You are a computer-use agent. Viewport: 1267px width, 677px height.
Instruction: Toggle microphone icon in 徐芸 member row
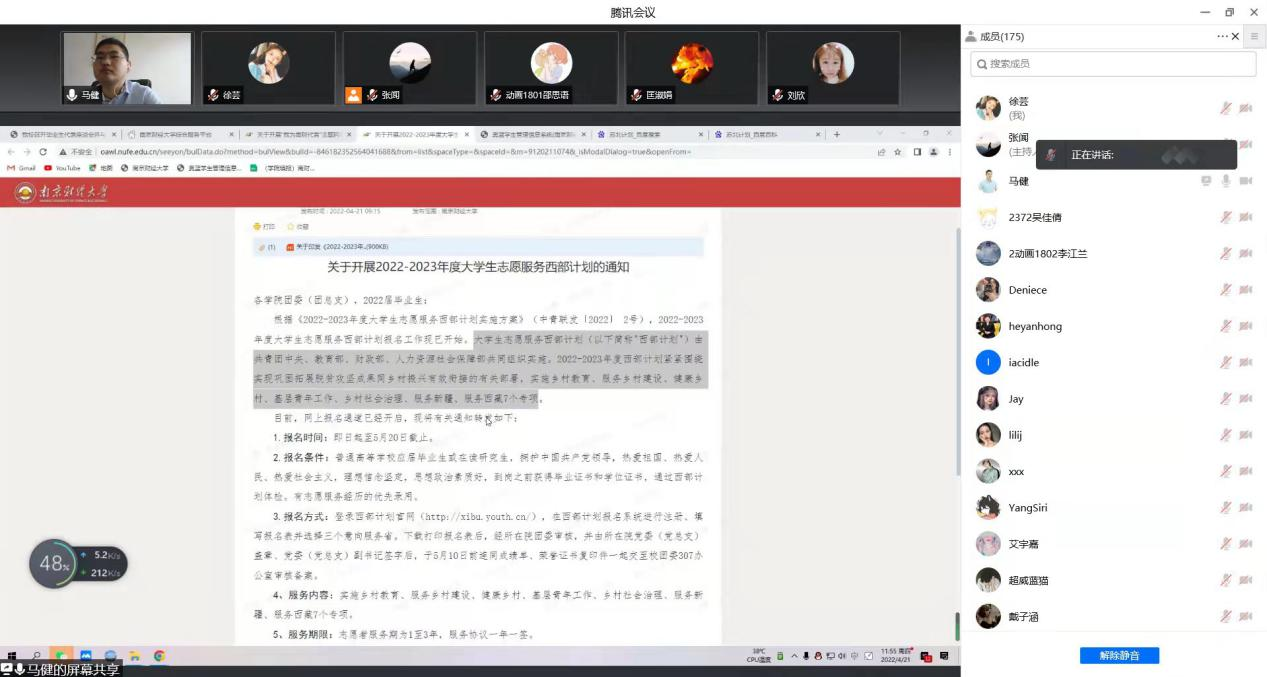(x=1226, y=108)
